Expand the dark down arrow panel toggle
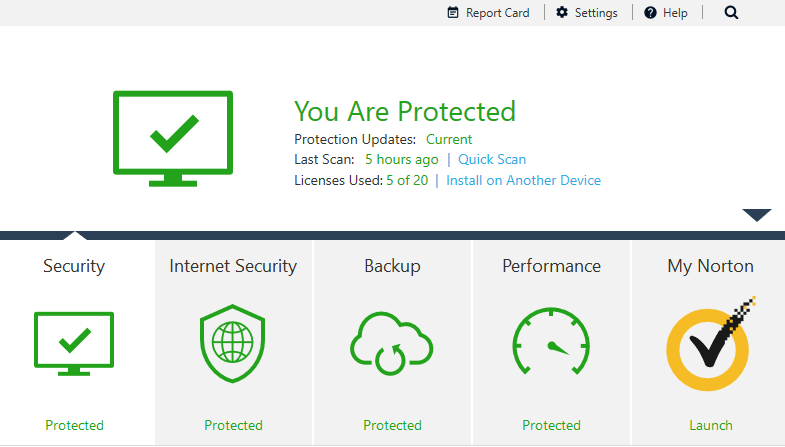 pyautogui.click(x=757, y=215)
